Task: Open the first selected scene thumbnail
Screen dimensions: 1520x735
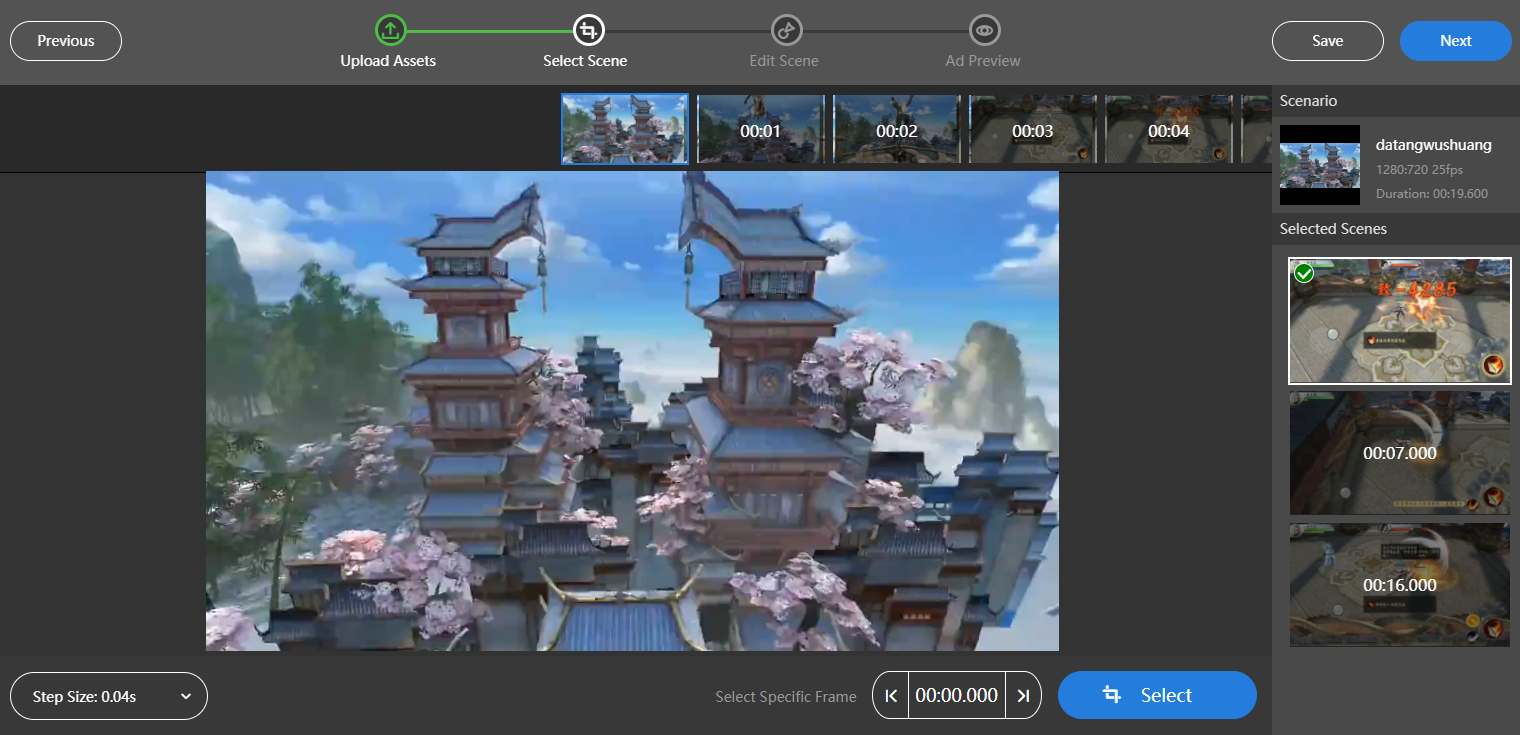Action: pos(1400,321)
